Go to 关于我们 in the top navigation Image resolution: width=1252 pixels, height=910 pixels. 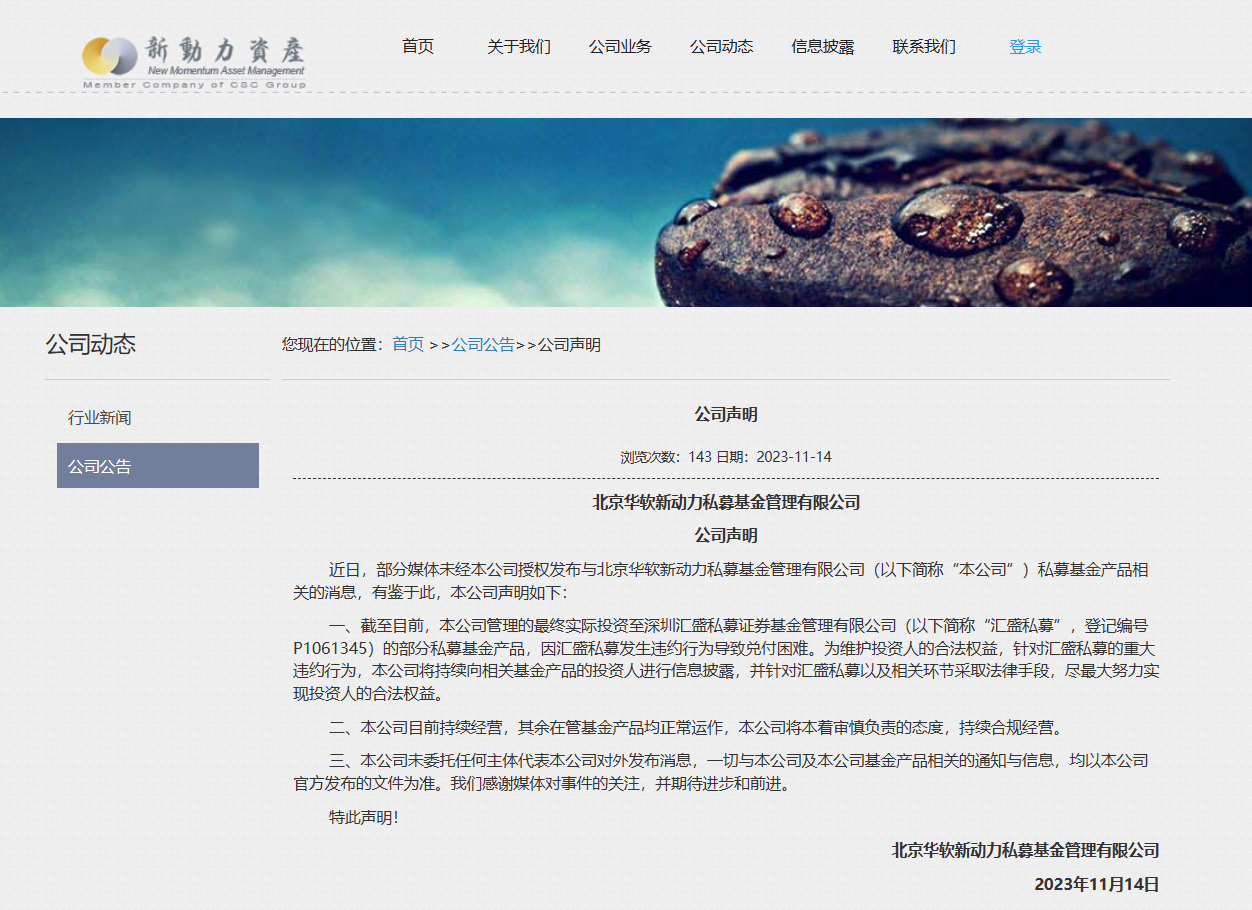pyautogui.click(x=518, y=47)
